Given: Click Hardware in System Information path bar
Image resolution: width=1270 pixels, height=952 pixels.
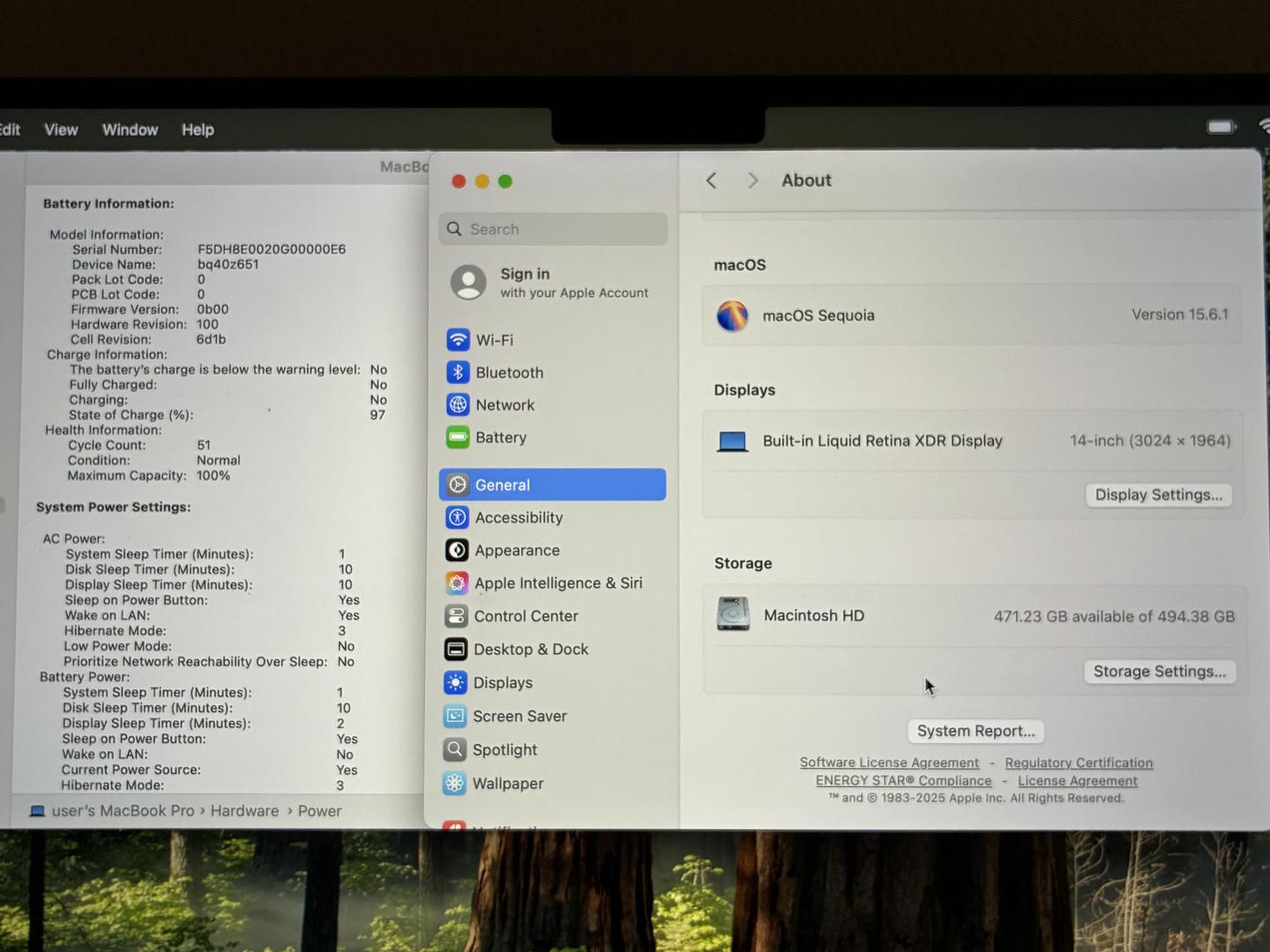Looking at the screenshot, I should coord(244,811).
